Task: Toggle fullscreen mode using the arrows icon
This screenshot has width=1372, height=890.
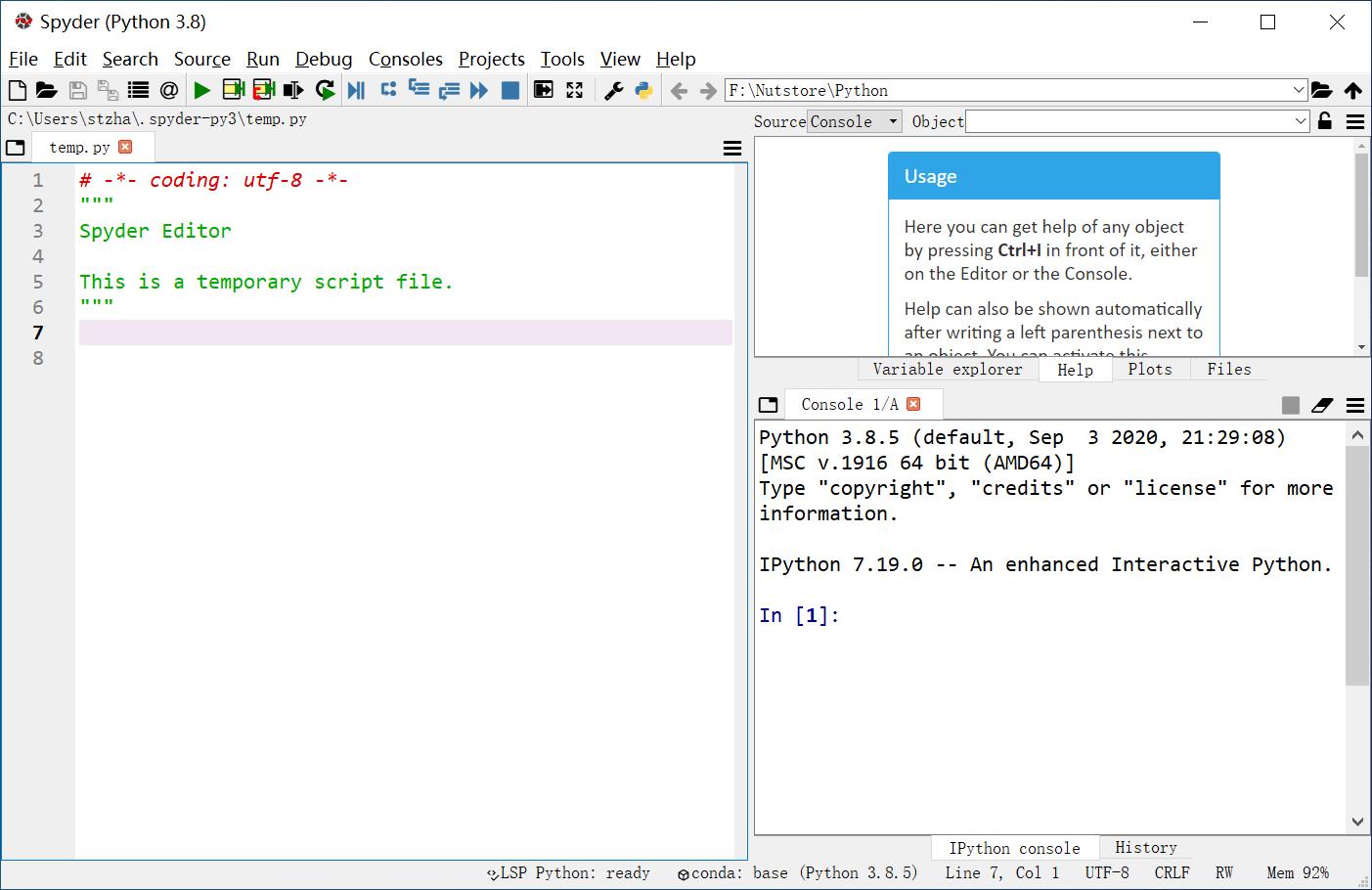Action: 575,90
